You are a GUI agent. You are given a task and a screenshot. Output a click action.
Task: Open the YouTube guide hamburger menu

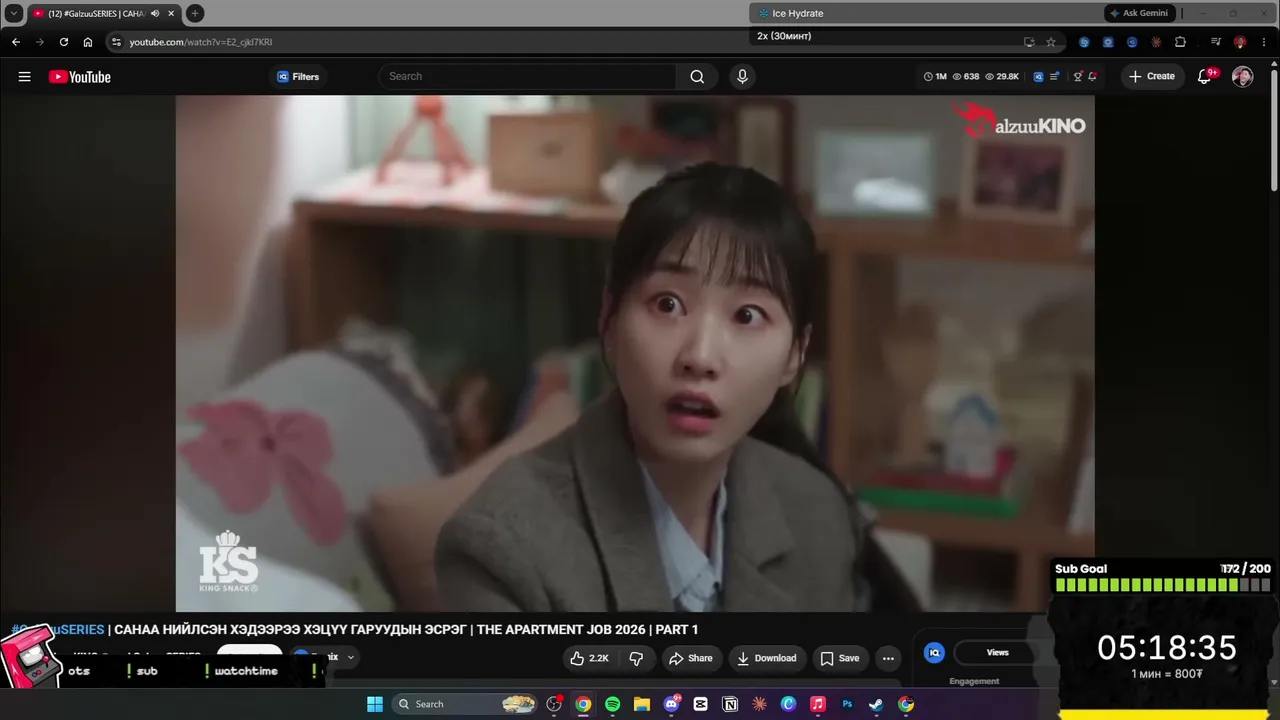coord(24,77)
